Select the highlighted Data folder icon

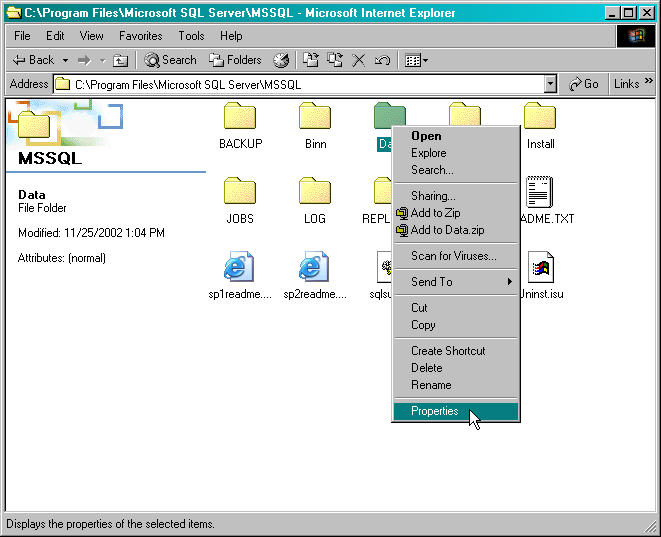tap(390, 114)
